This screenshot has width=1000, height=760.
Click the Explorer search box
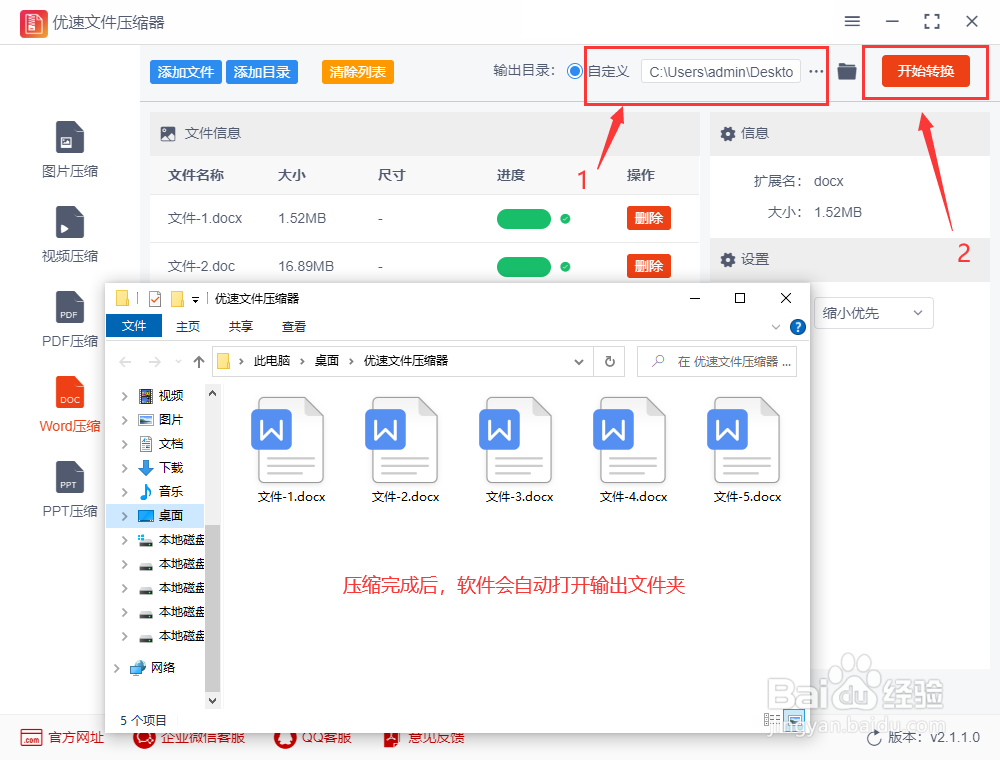[717, 362]
